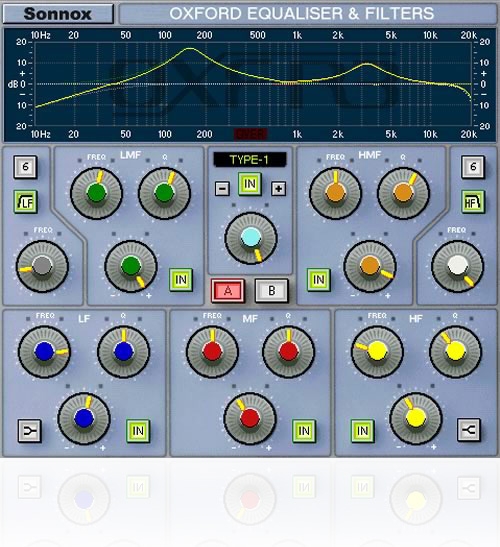The image size is (500, 547).
Task: Click the HMF section label
Action: (x=370, y=155)
